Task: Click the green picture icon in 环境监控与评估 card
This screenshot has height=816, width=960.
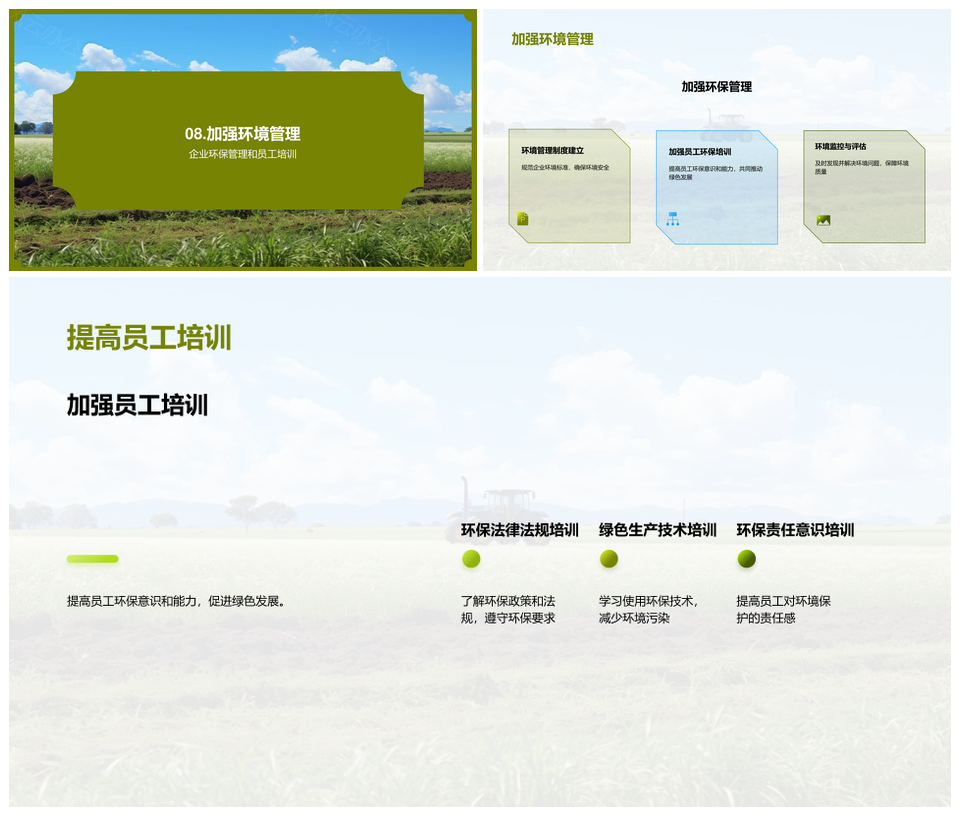Action: click(x=823, y=220)
